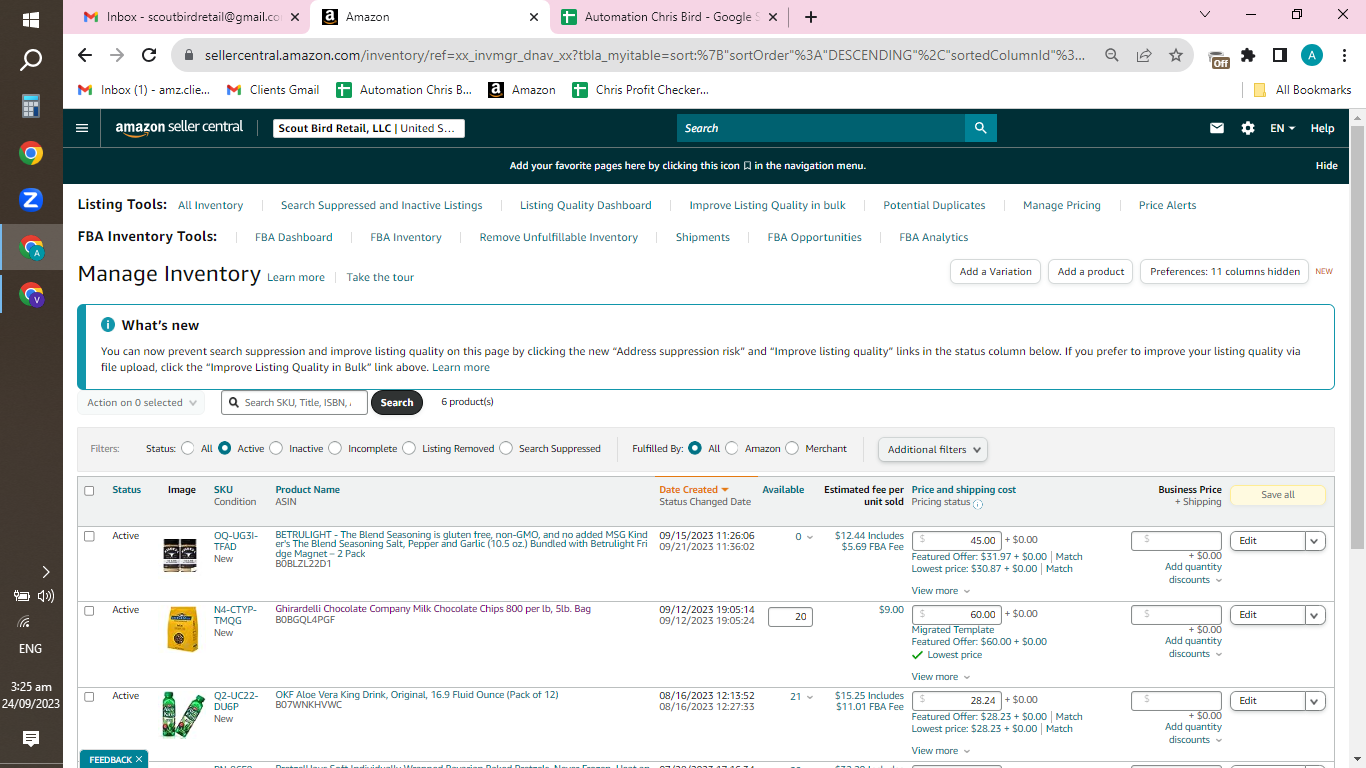Open the Action on 0 selected dropdown

coord(141,402)
